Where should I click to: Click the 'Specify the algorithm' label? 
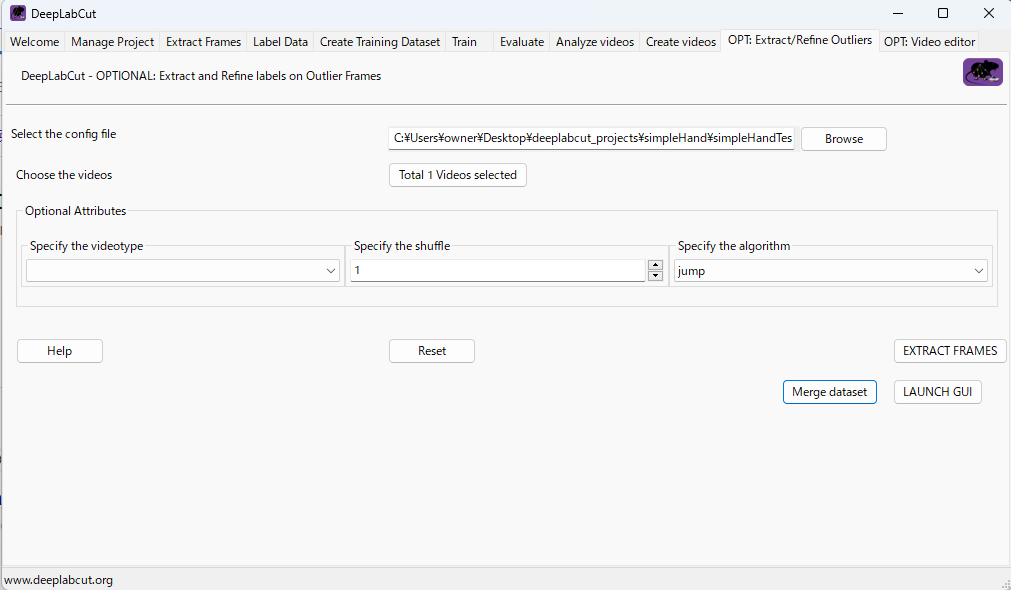734,246
